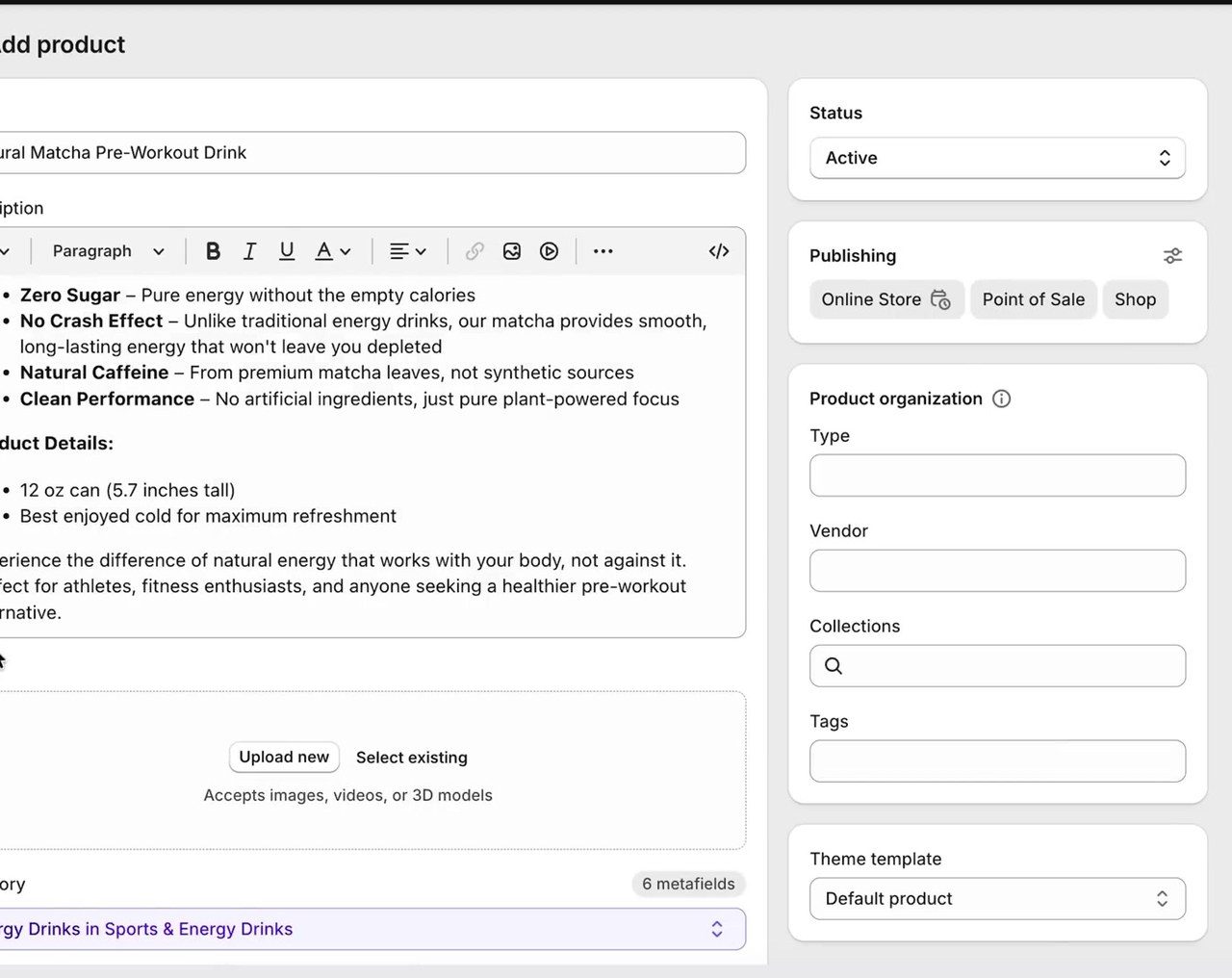Click the search icon in Collections
This screenshot has height=978, width=1232.
tap(834, 666)
